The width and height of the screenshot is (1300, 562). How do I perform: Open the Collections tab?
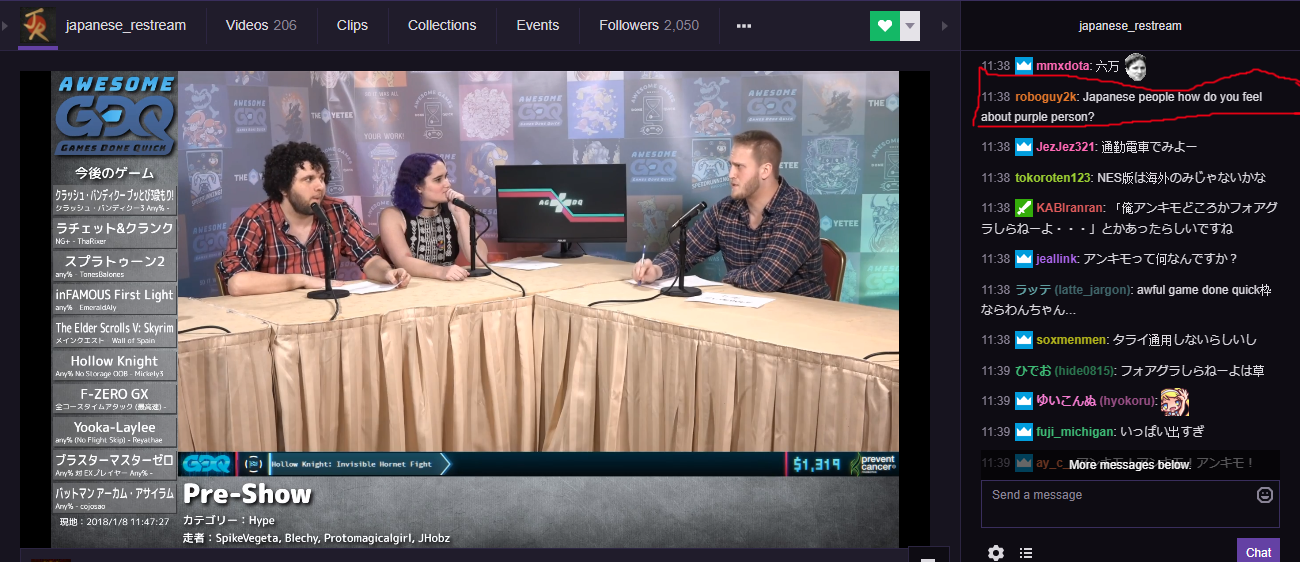[442, 25]
